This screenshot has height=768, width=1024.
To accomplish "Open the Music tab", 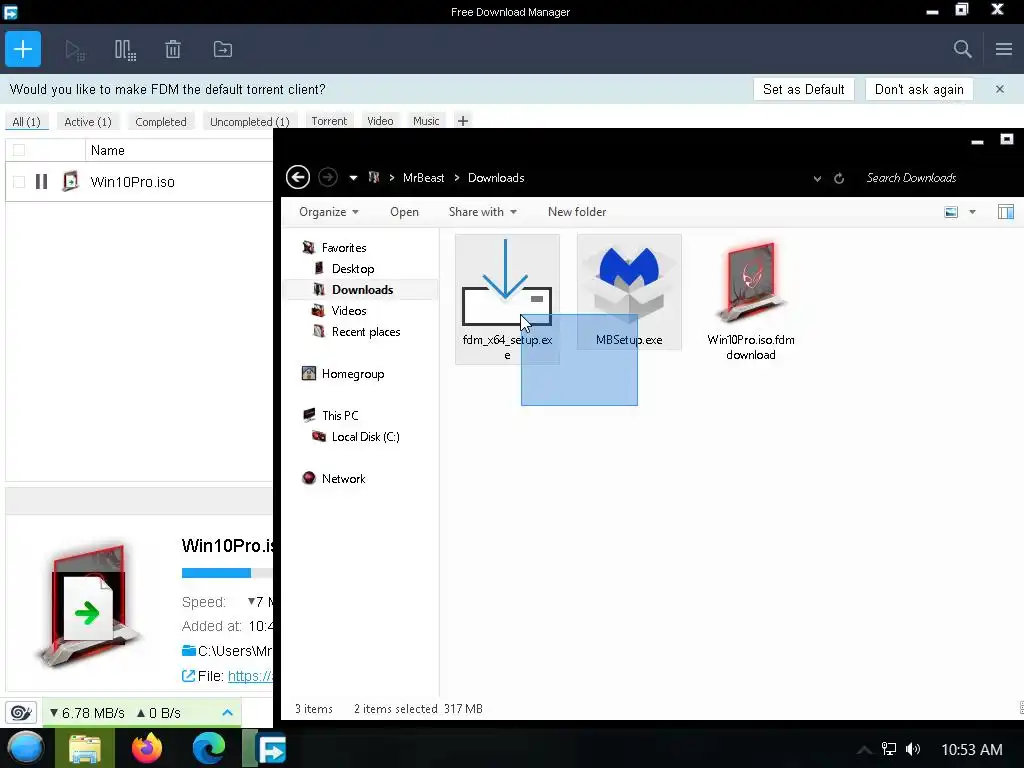I will (x=426, y=121).
